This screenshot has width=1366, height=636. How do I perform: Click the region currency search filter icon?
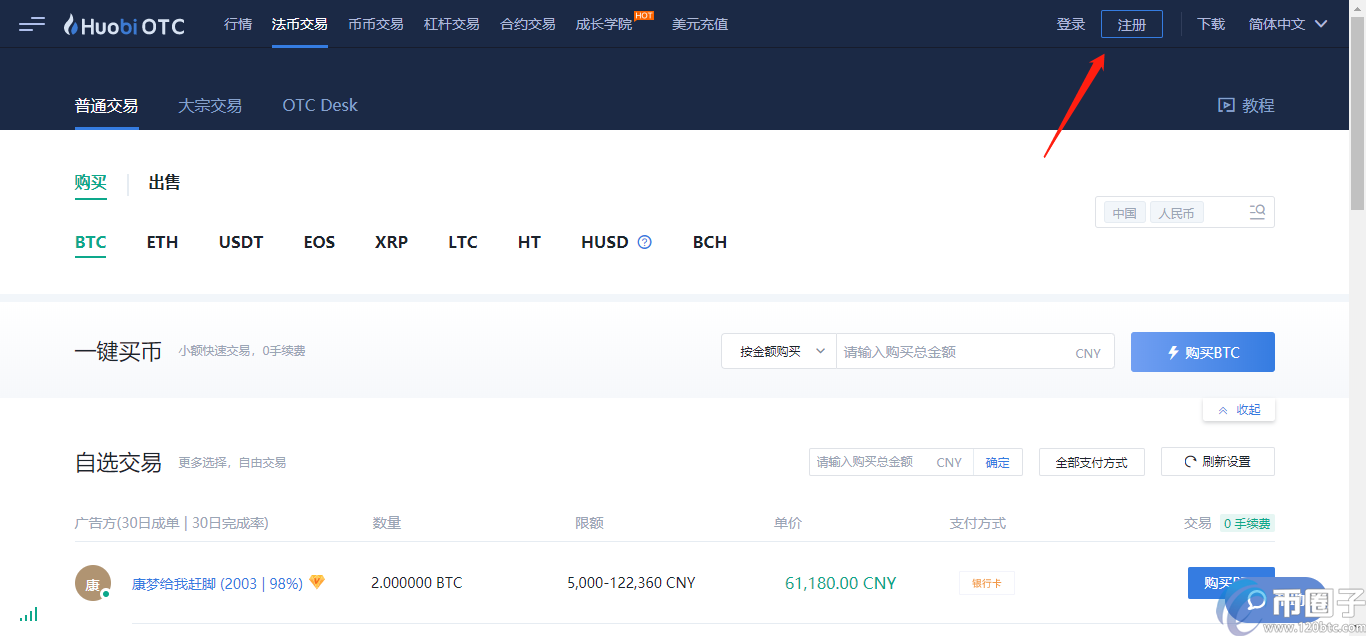click(1257, 212)
